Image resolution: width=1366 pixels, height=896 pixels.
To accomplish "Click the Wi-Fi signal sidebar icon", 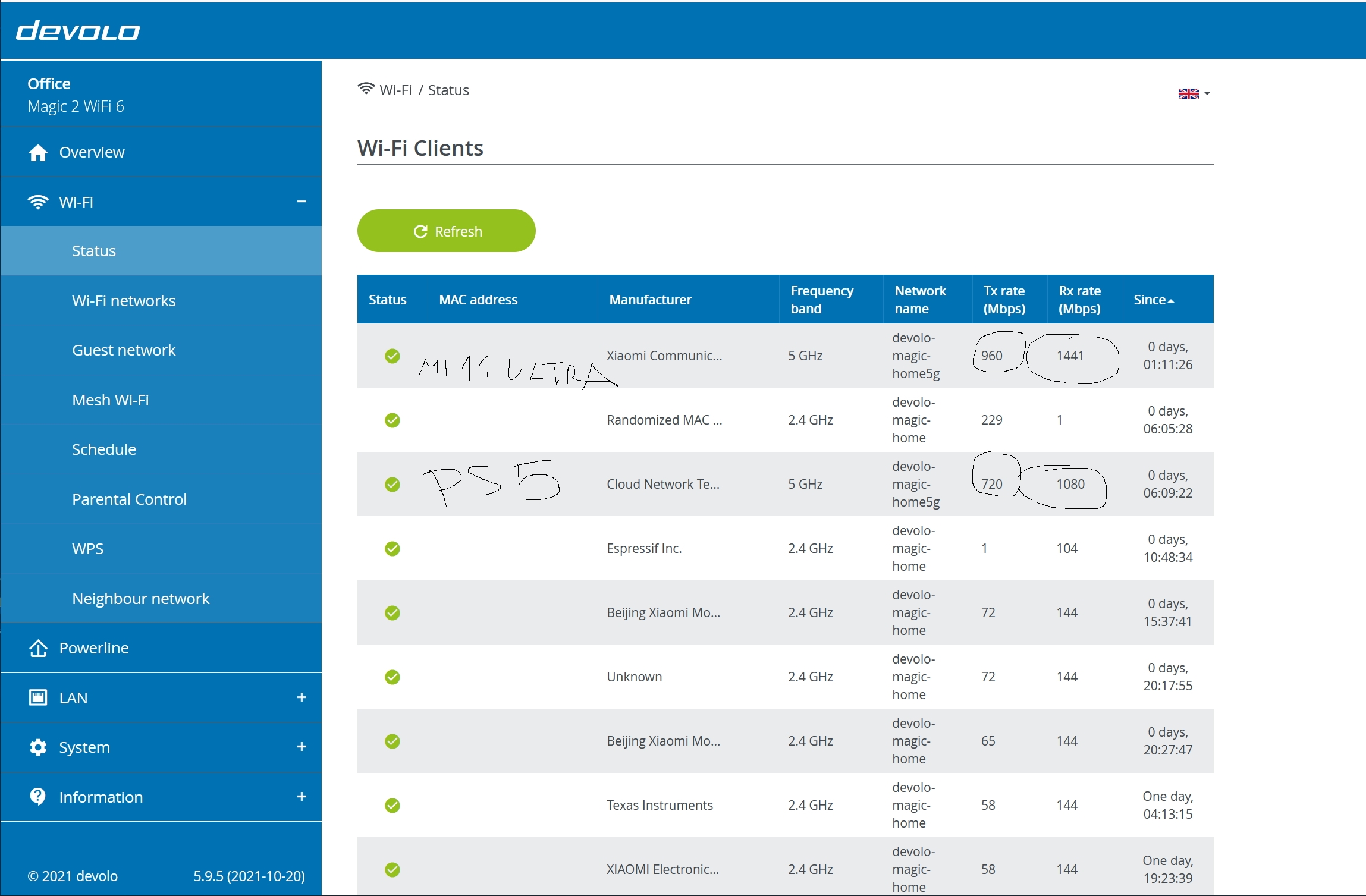I will [38, 202].
